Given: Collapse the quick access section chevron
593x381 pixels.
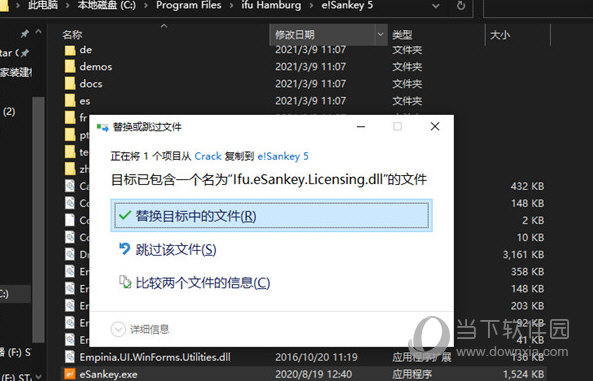Looking at the screenshot, I should 38,33.
